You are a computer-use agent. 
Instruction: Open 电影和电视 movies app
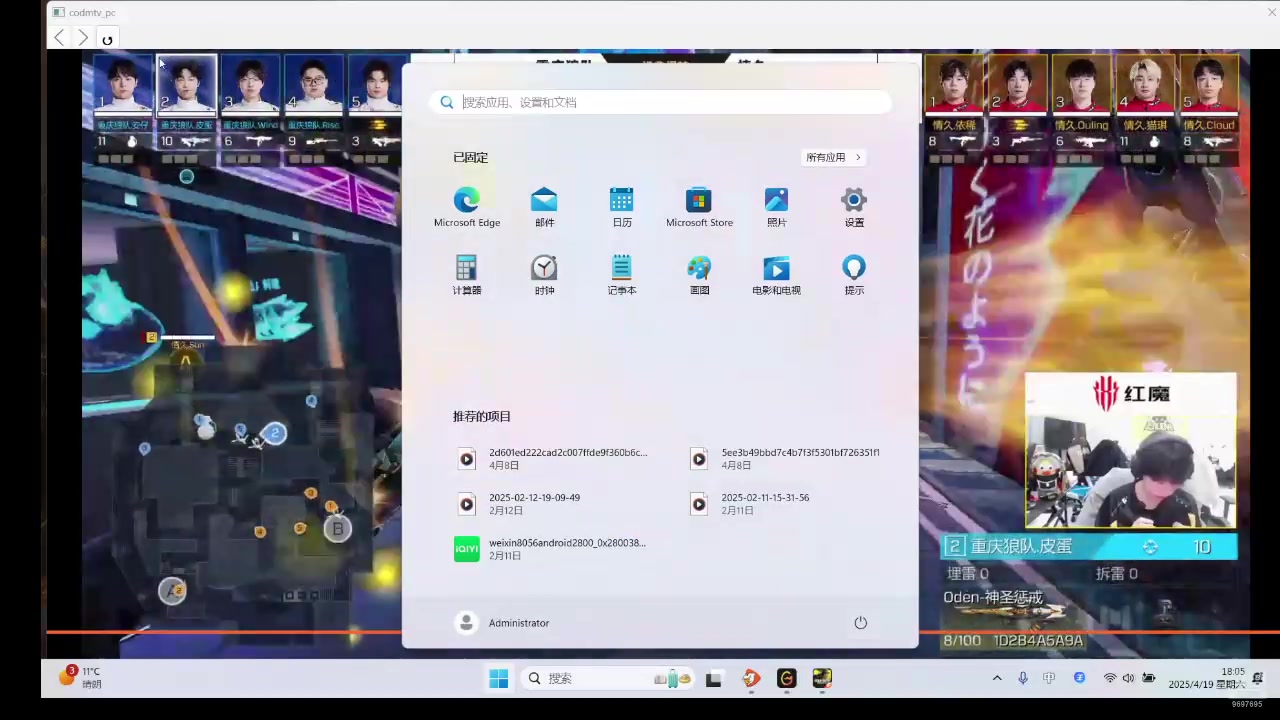point(777,275)
